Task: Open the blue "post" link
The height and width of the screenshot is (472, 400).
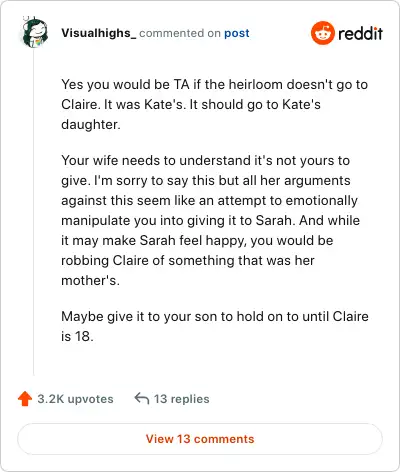Action: tap(237, 33)
